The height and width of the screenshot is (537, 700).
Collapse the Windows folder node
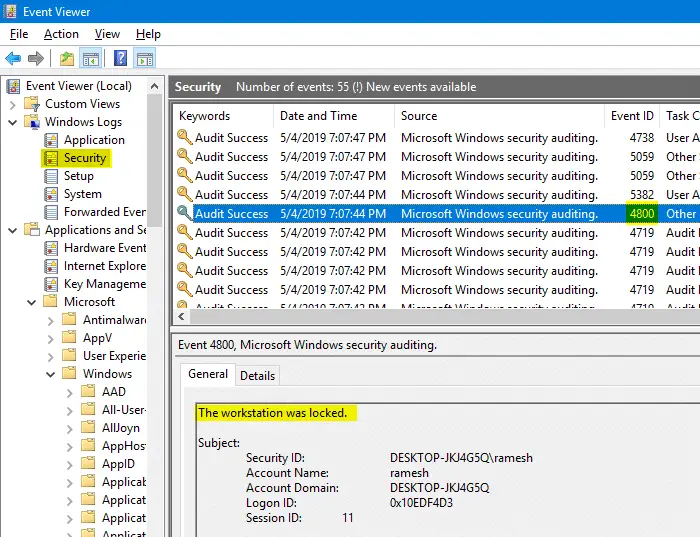tap(50, 374)
